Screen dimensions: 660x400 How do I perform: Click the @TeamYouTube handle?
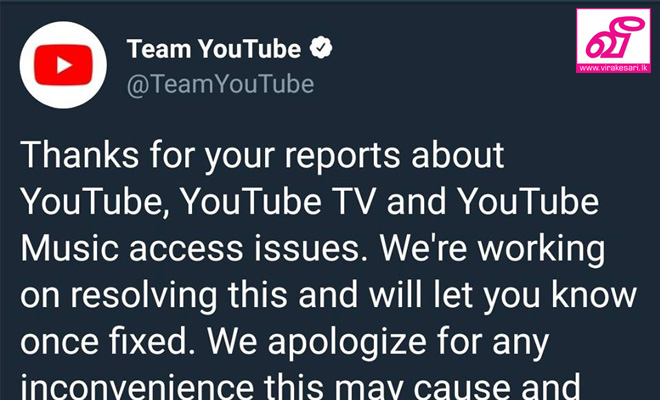[x=220, y=84]
